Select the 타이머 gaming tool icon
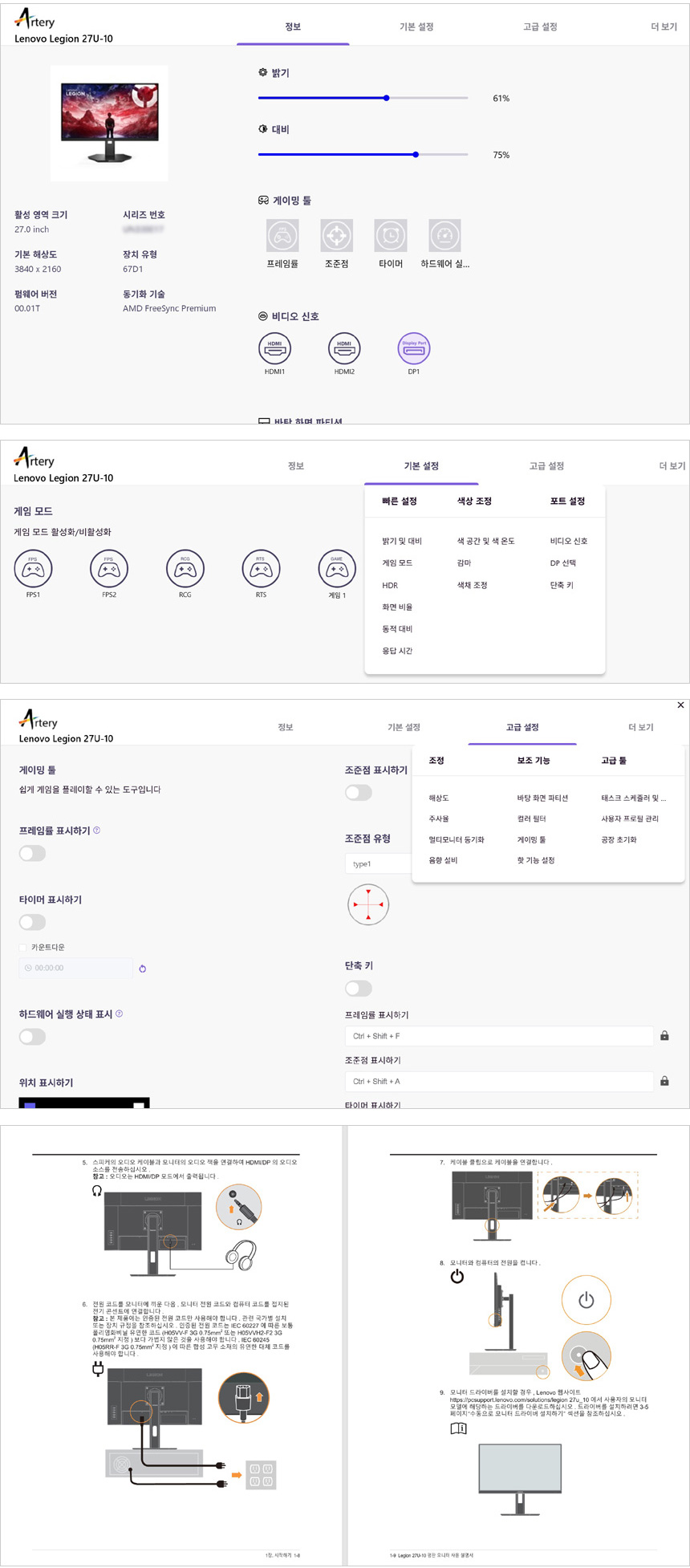 [391, 236]
